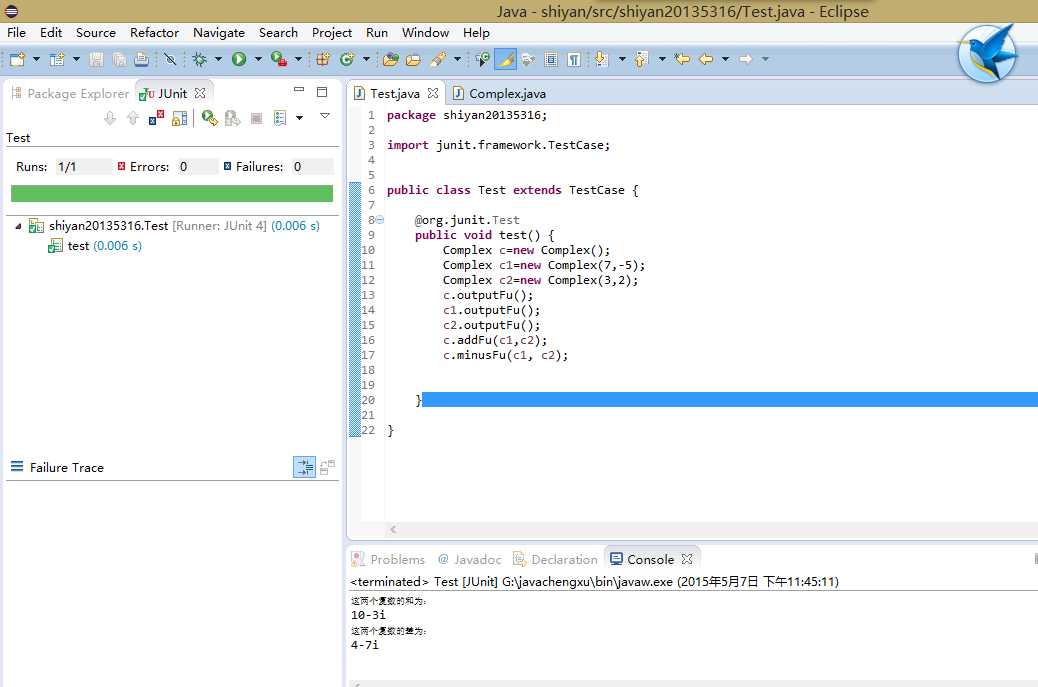This screenshot has width=1038, height=687.
Task: Select the Problems tab
Action: [396, 559]
